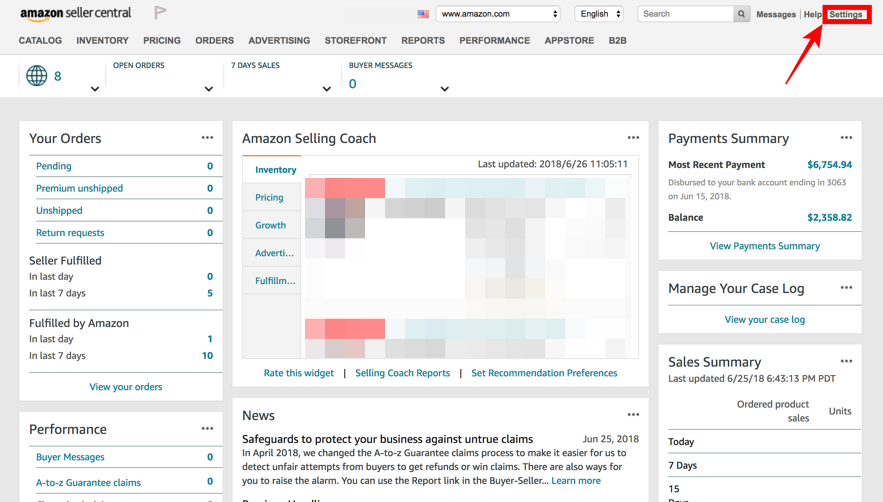This screenshot has width=883, height=502.
Task: Click Fulfilled by Amazon last 7 days count 10
Action: pos(207,356)
